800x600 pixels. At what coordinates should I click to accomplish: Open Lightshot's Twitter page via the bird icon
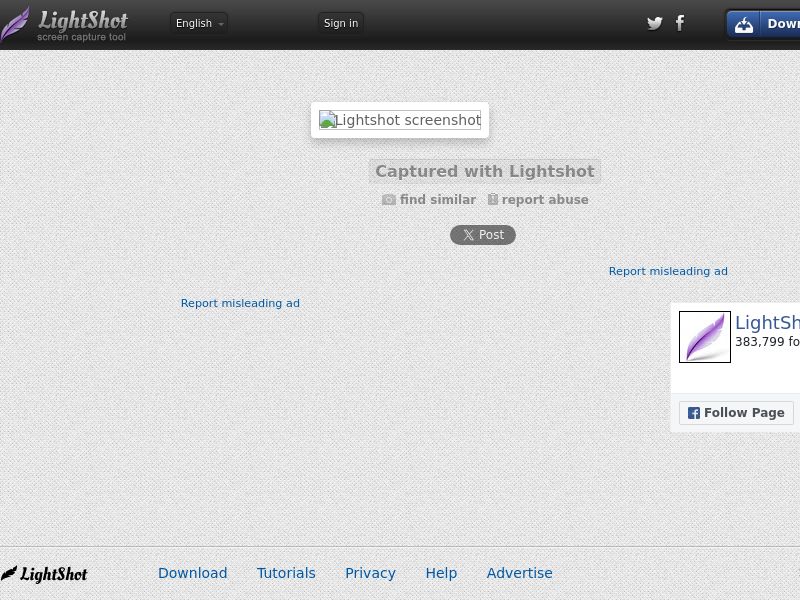[655, 23]
